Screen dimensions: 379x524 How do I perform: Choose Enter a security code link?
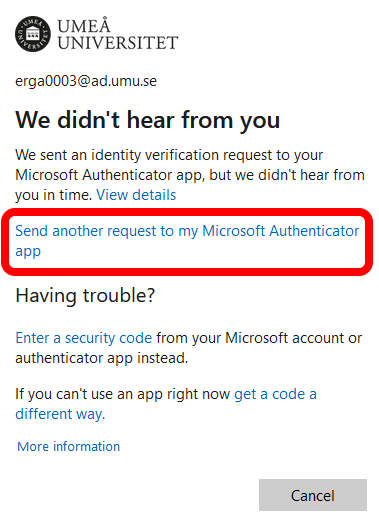click(x=84, y=338)
